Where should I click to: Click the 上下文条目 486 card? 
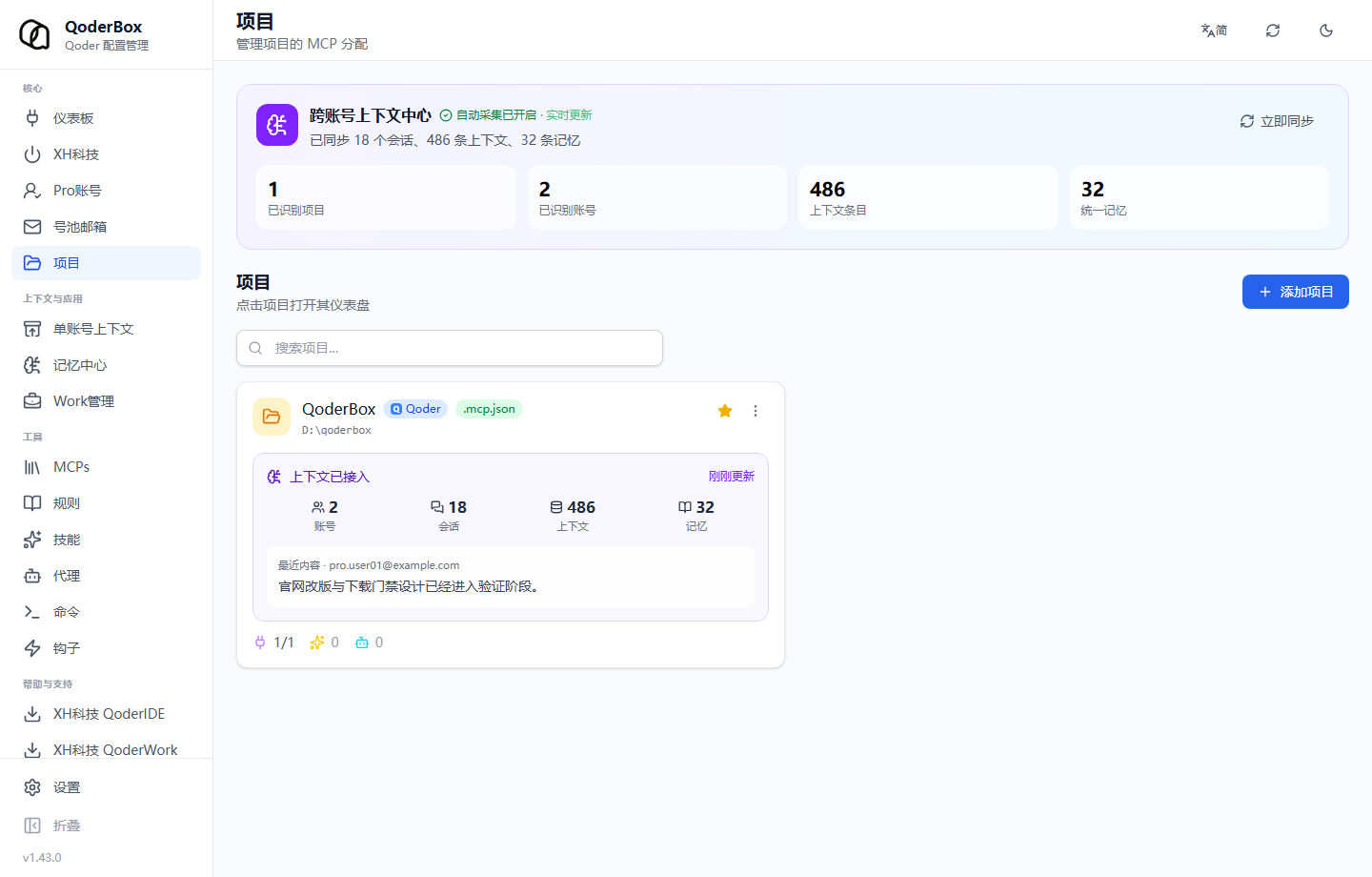coord(928,197)
